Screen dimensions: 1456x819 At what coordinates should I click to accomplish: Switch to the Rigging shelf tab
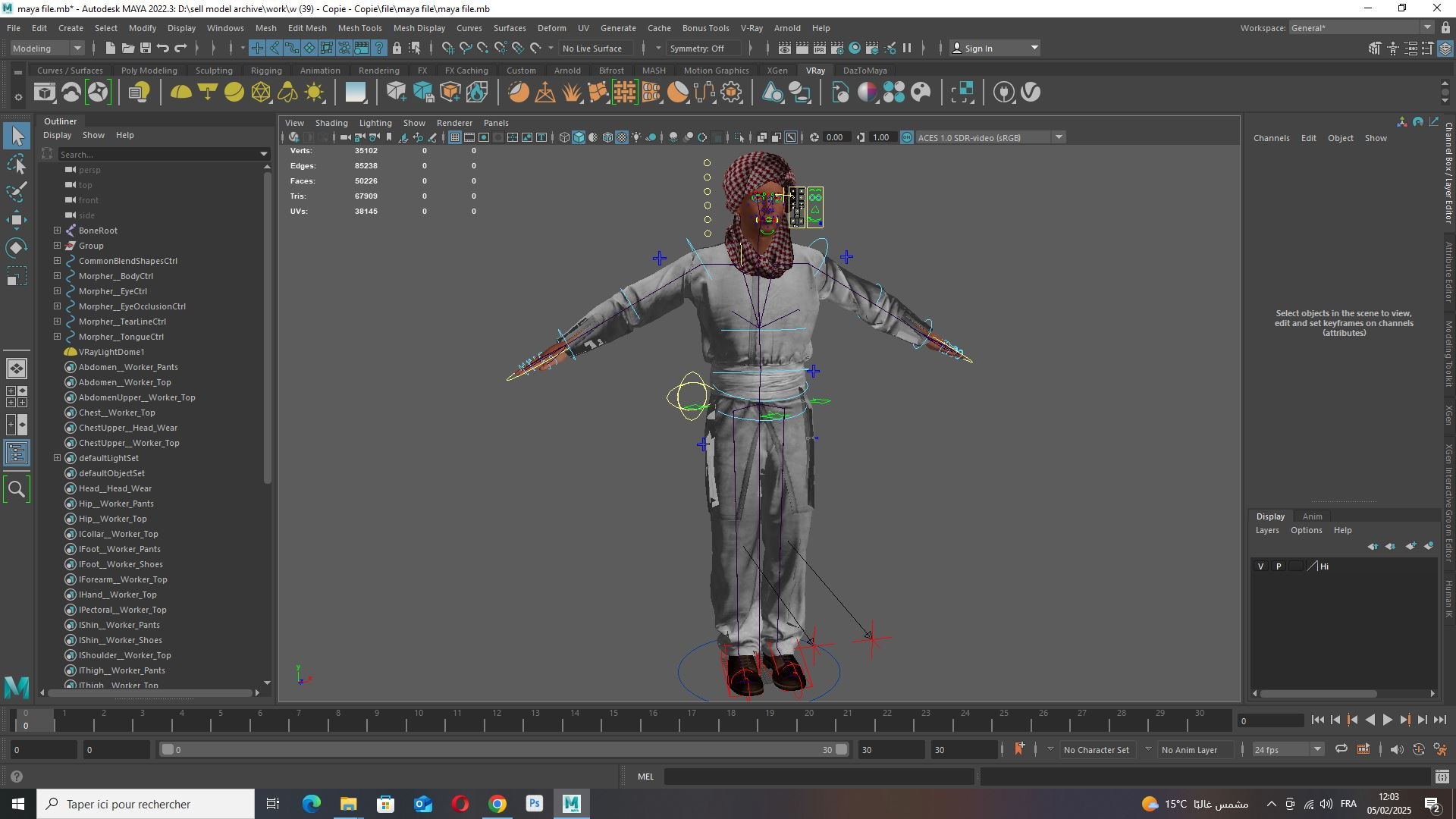[266, 71]
